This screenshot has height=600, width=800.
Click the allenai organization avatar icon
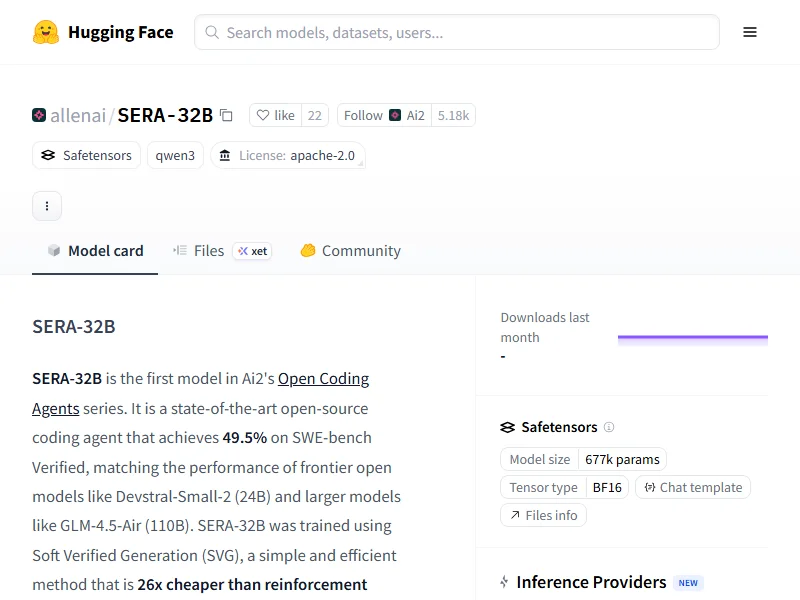click(x=39, y=115)
